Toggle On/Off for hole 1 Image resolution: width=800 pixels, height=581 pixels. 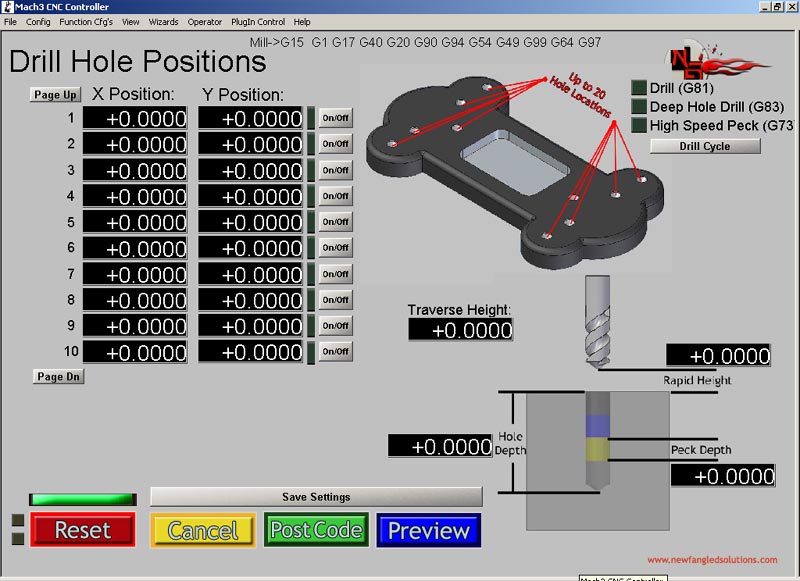point(335,118)
